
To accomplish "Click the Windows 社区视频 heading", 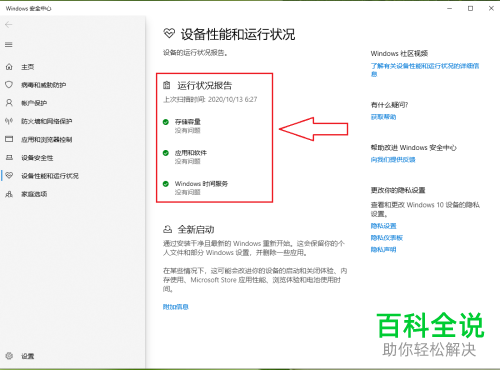I will [x=399, y=53].
